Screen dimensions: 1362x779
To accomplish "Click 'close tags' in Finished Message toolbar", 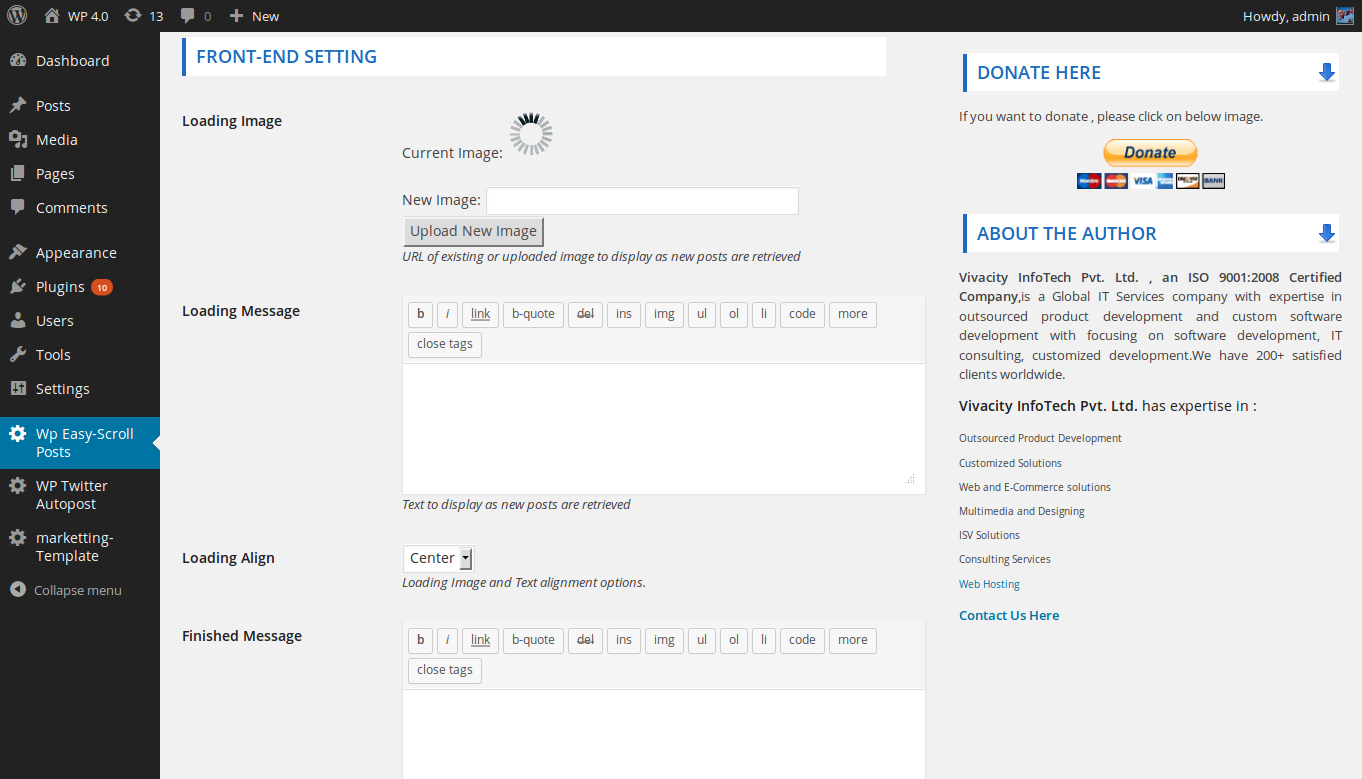I will click(445, 671).
